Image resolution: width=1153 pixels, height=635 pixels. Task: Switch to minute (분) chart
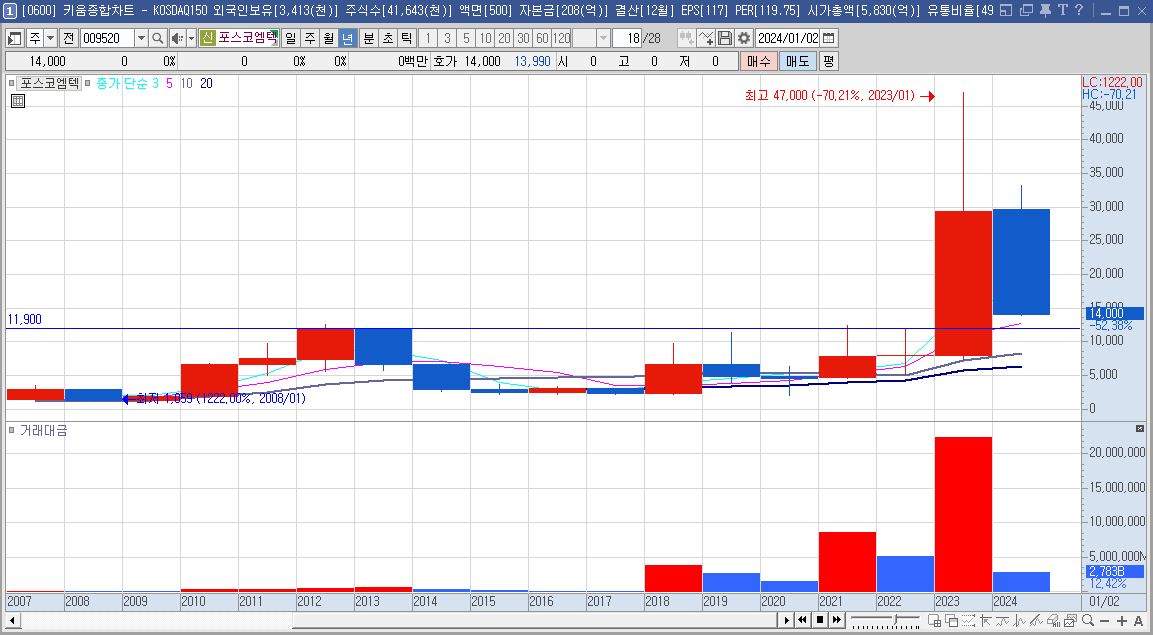point(369,38)
